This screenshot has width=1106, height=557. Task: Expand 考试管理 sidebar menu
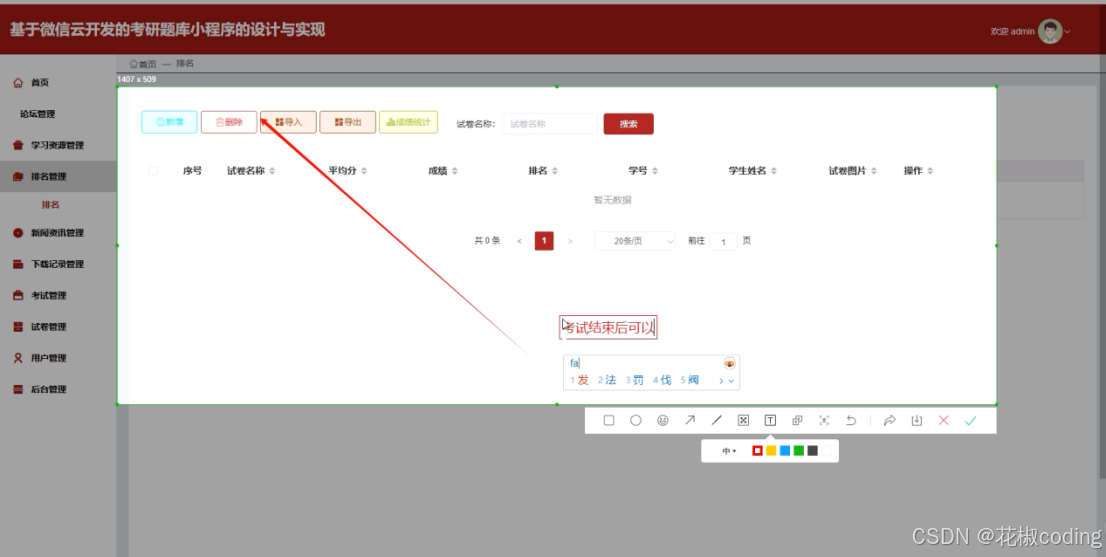(x=58, y=295)
